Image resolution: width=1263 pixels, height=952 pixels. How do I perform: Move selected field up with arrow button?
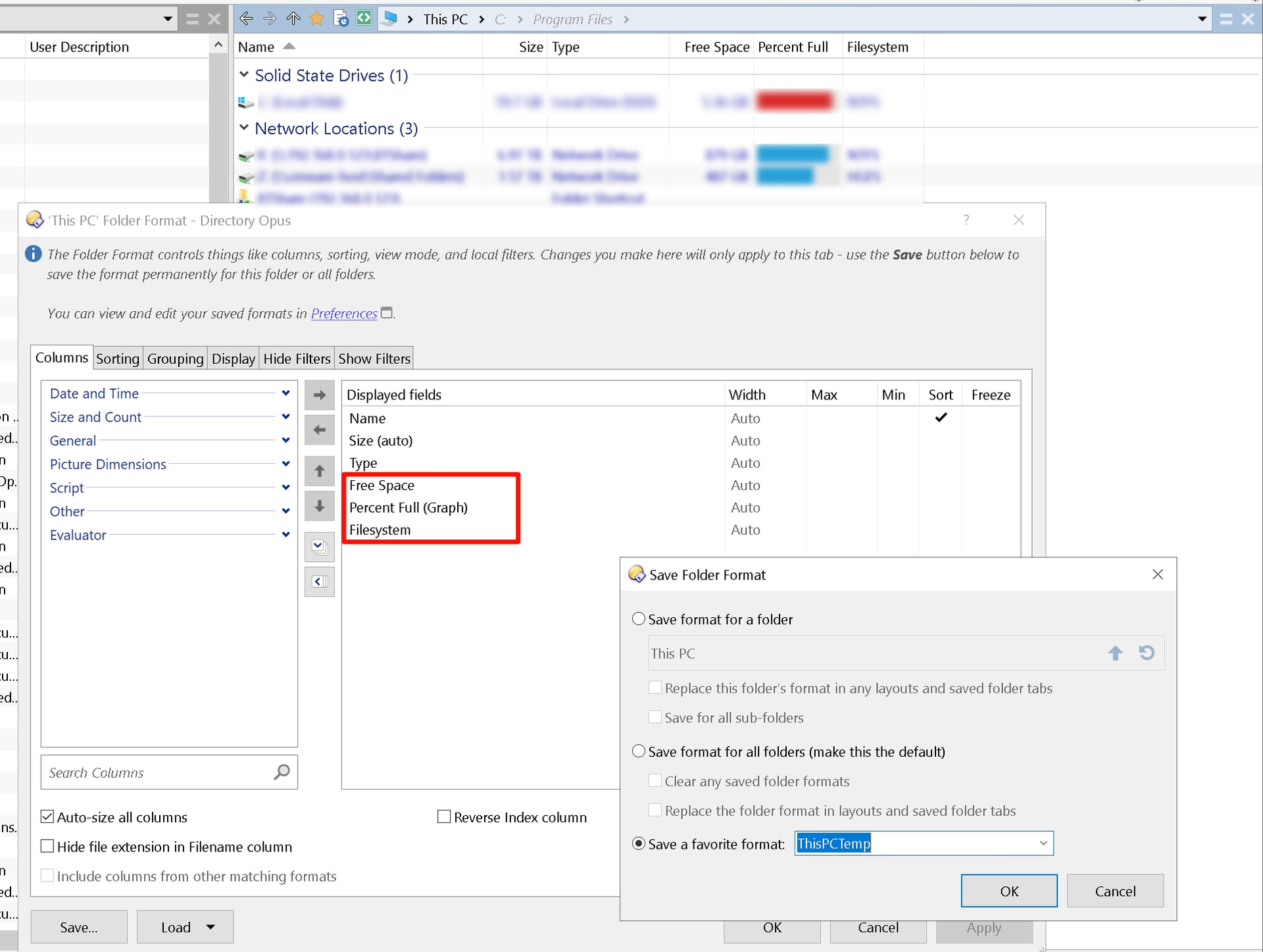click(320, 471)
